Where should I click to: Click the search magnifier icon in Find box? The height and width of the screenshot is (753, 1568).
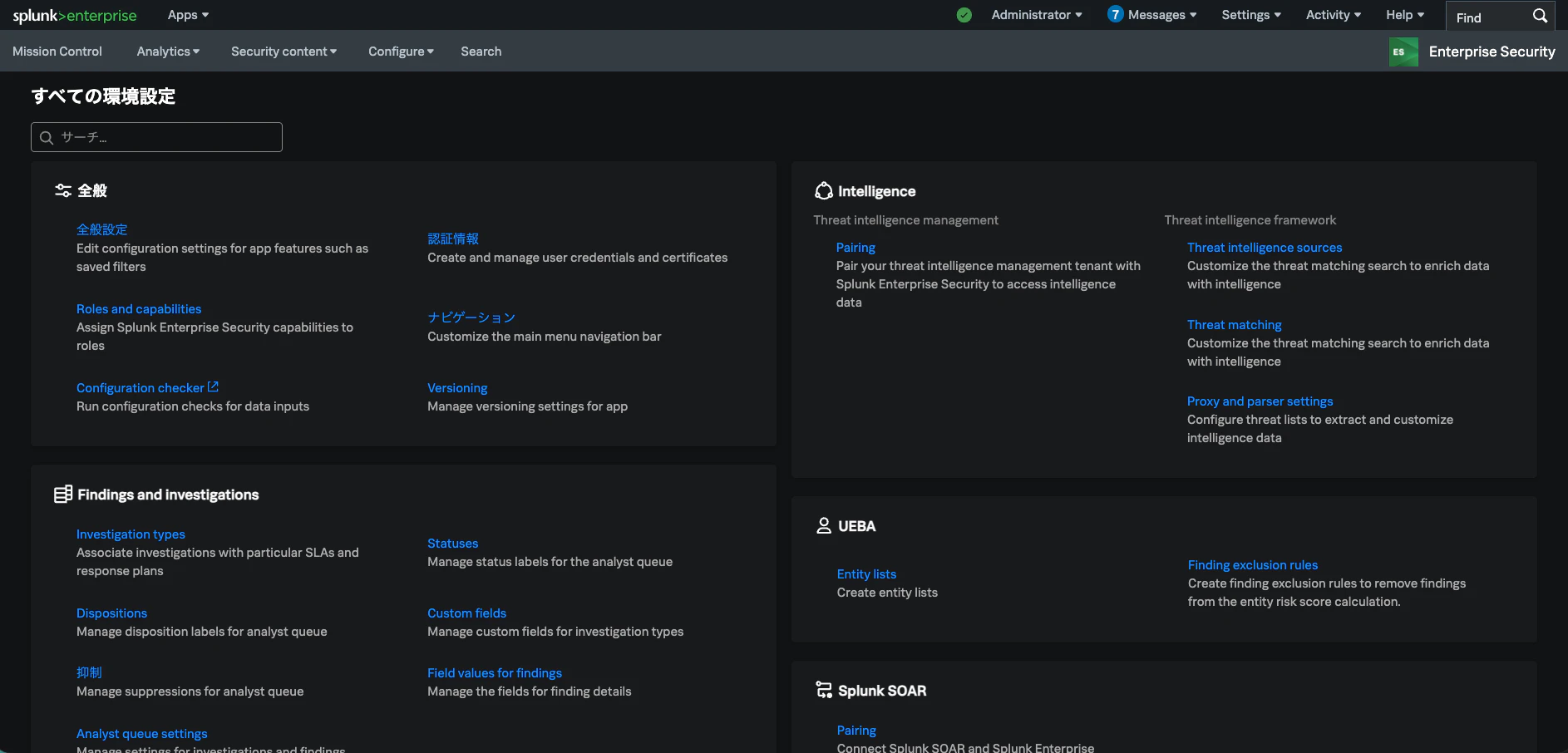click(1540, 16)
